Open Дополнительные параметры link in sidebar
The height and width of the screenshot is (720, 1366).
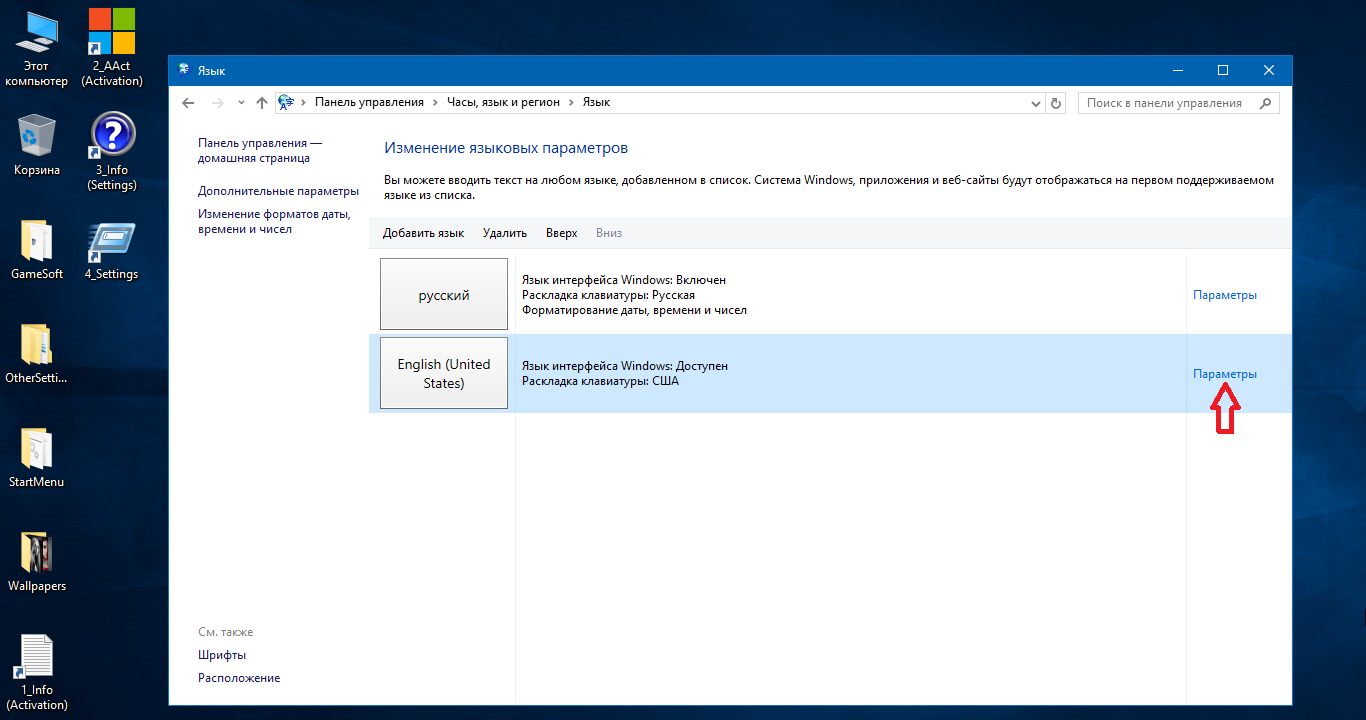click(x=277, y=191)
